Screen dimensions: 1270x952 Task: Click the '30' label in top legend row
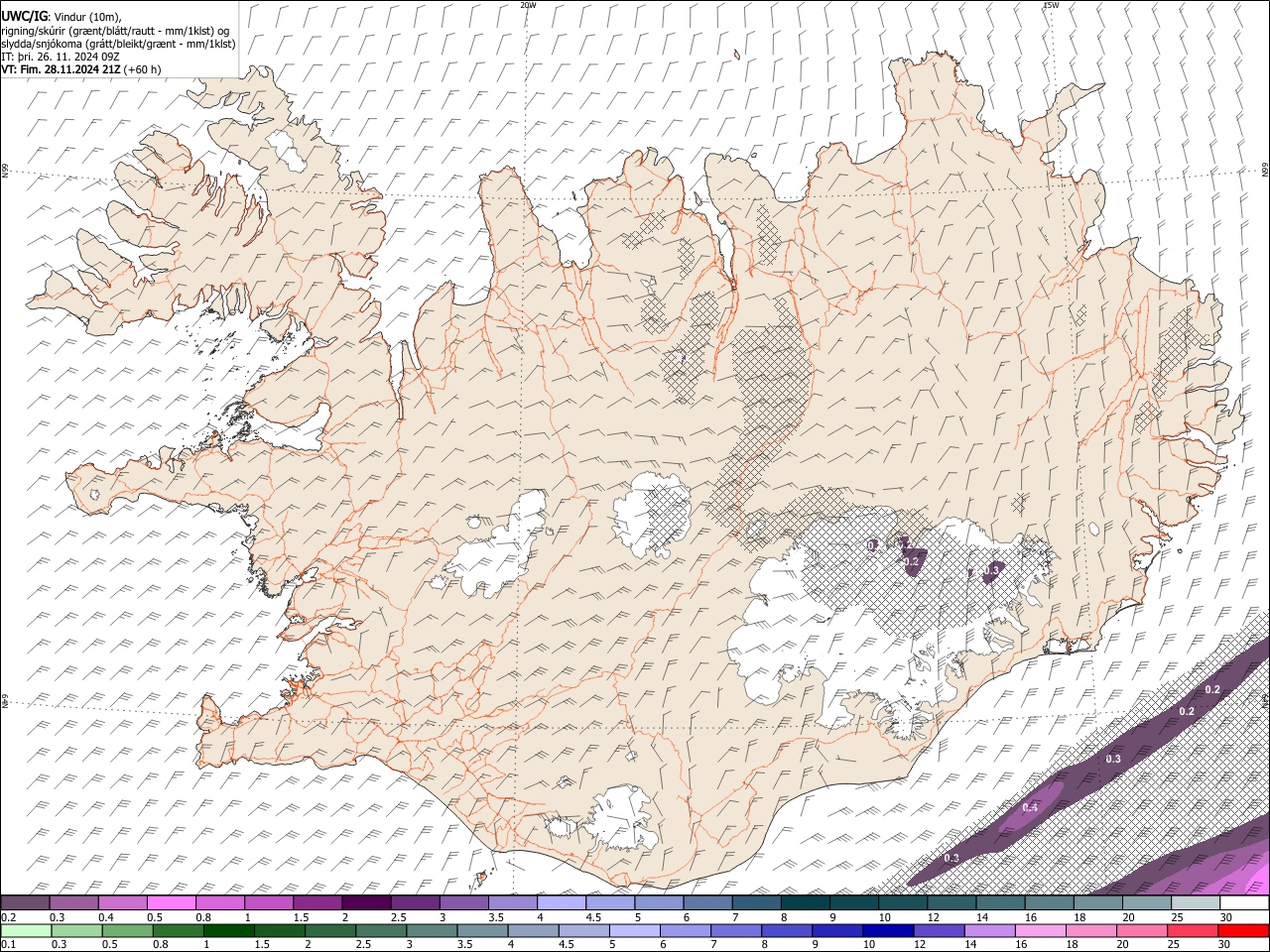coord(1225,917)
